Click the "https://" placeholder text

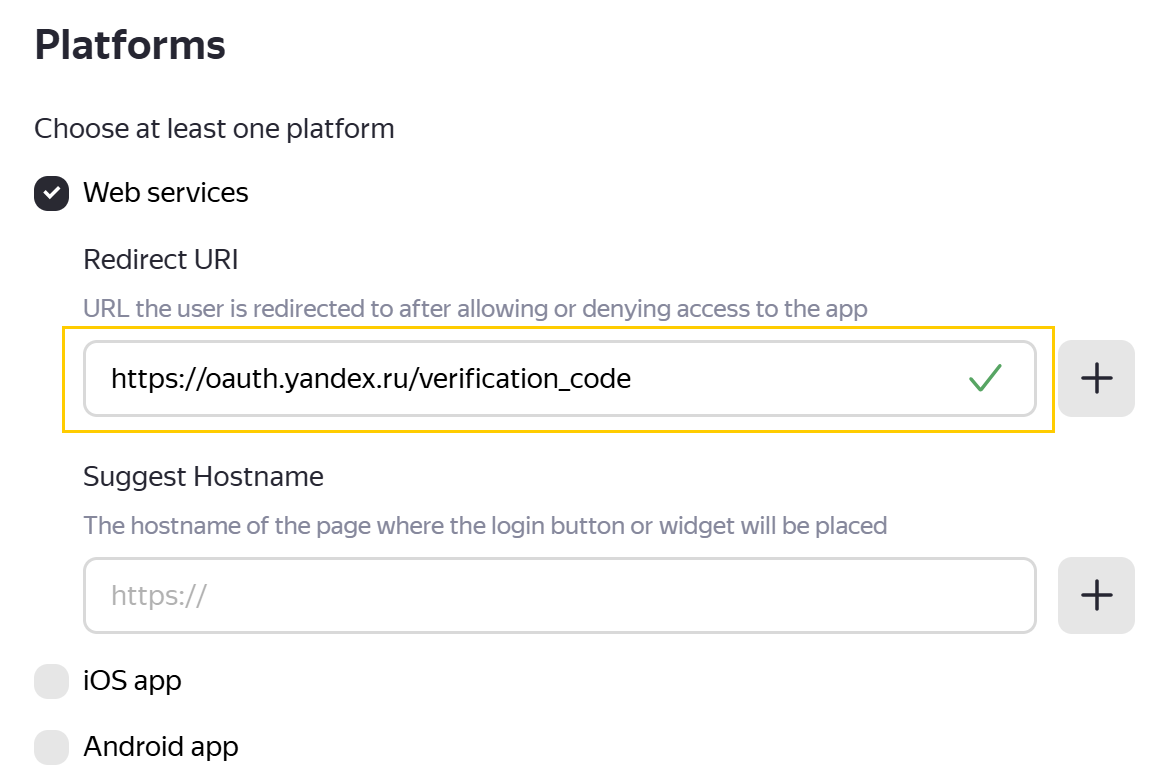[x=158, y=597]
